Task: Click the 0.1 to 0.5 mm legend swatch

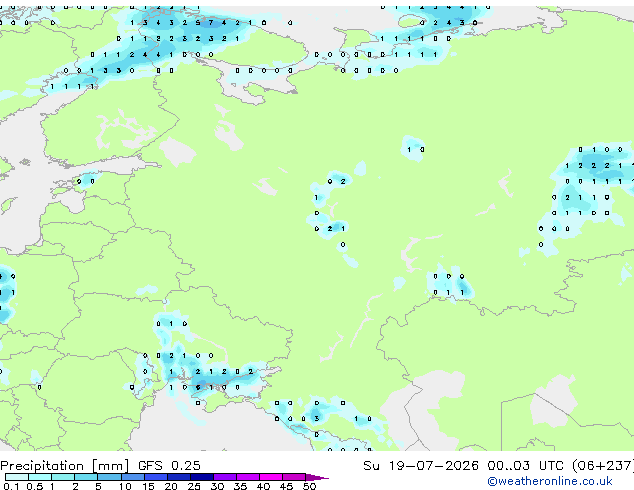Action: (x=17, y=477)
